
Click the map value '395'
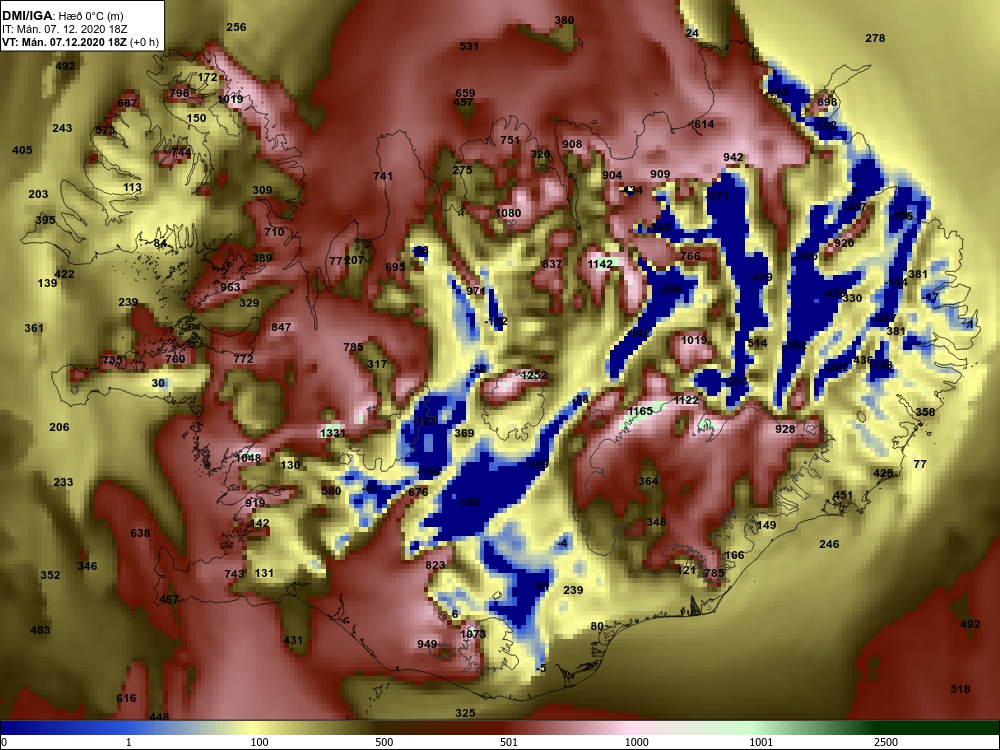point(45,220)
